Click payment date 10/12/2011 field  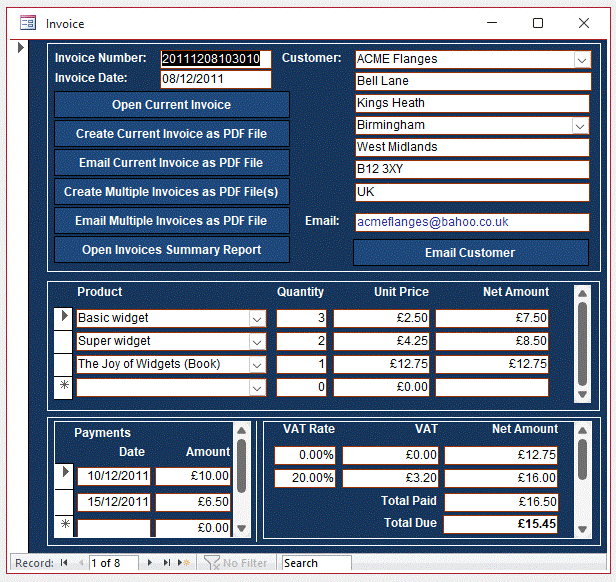pos(114,476)
